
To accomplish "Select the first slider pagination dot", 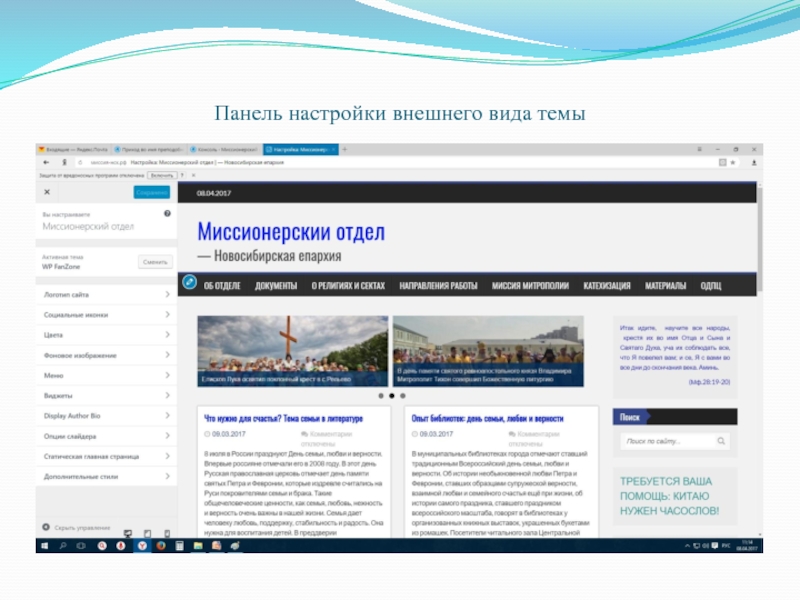I will [381, 396].
